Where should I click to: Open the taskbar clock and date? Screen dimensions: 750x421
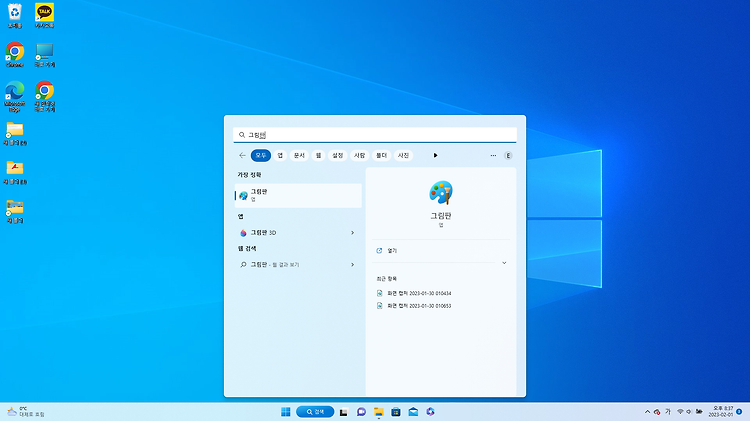pyautogui.click(x=721, y=411)
